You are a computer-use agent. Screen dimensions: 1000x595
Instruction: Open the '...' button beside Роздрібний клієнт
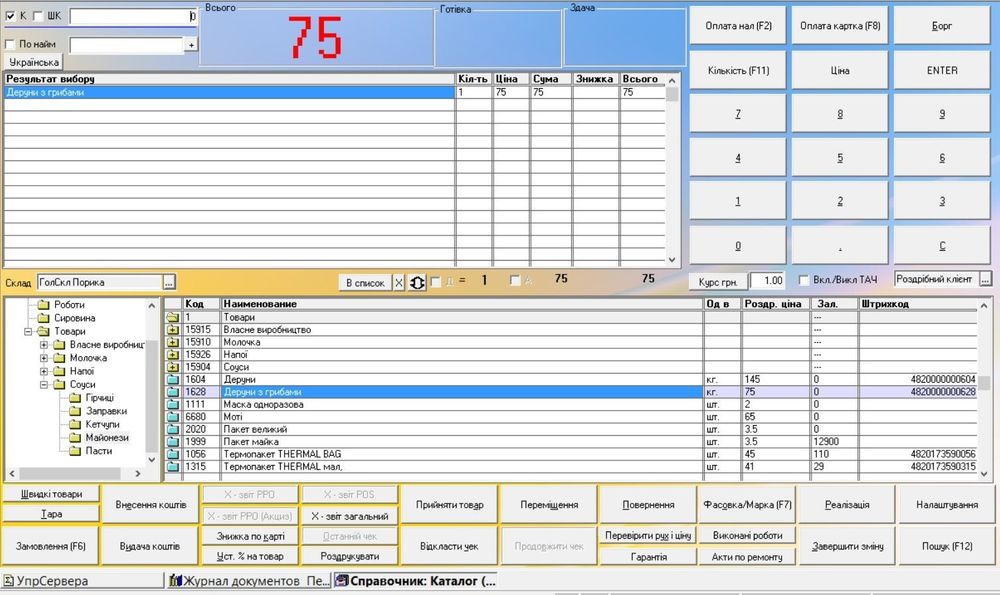click(985, 279)
